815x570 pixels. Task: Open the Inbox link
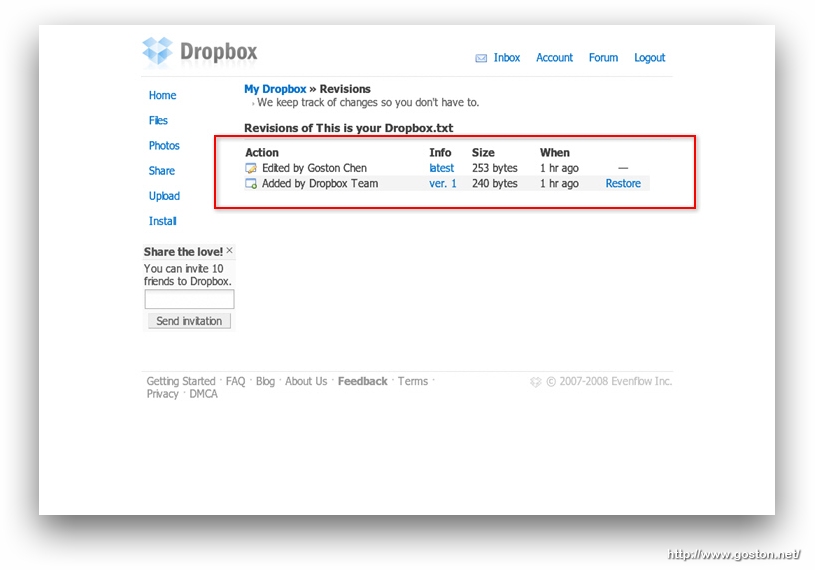507,58
